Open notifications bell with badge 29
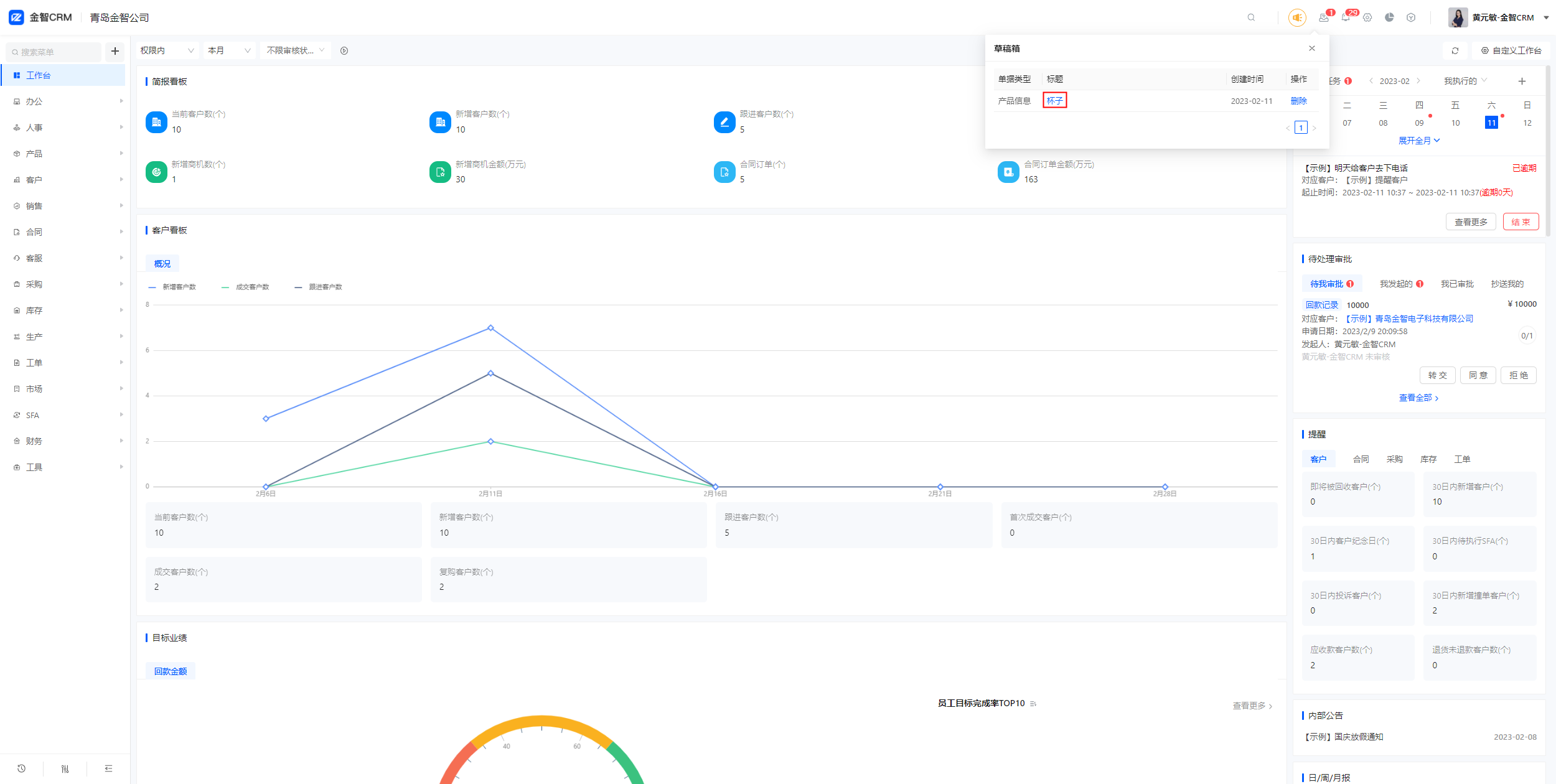The height and width of the screenshot is (784, 1556). click(x=1346, y=17)
